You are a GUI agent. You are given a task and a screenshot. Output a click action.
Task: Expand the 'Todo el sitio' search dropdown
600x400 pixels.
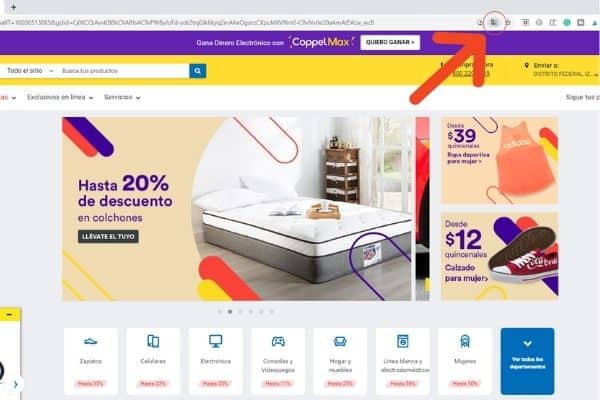pos(30,71)
